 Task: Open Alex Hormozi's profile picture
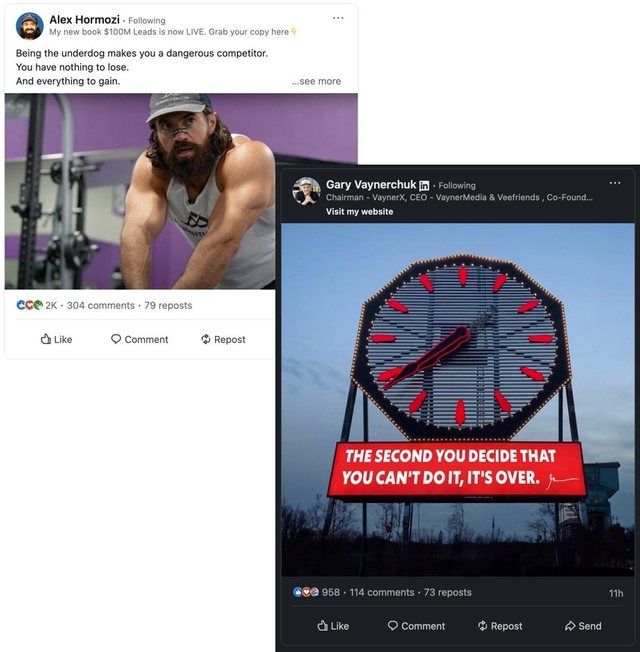[x=29, y=25]
